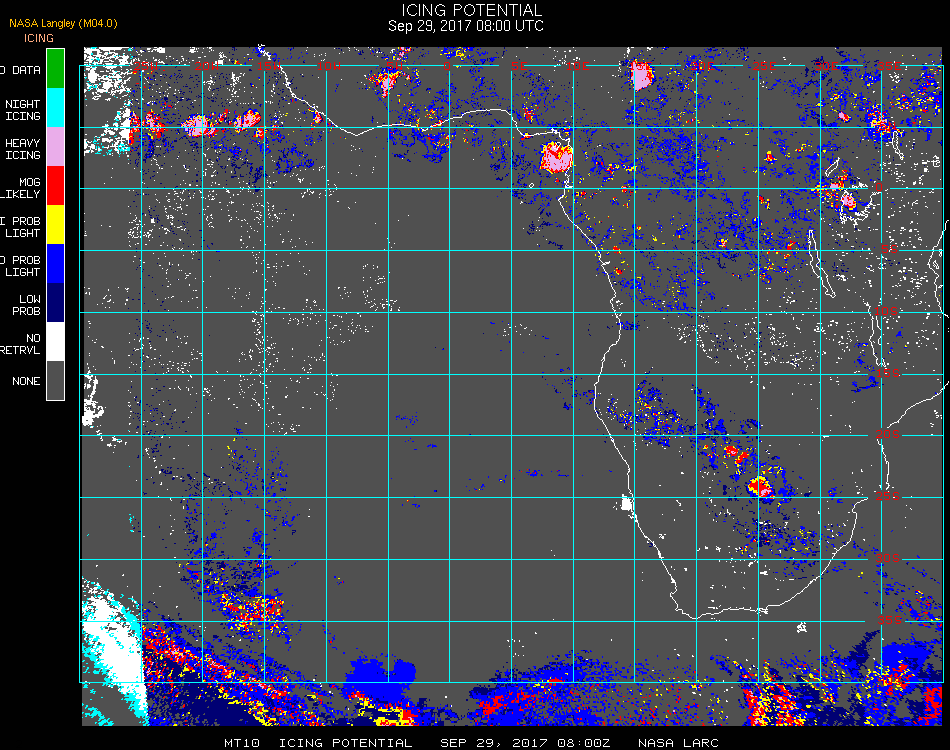Click the 15S latitude label

(x=888, y=373)
